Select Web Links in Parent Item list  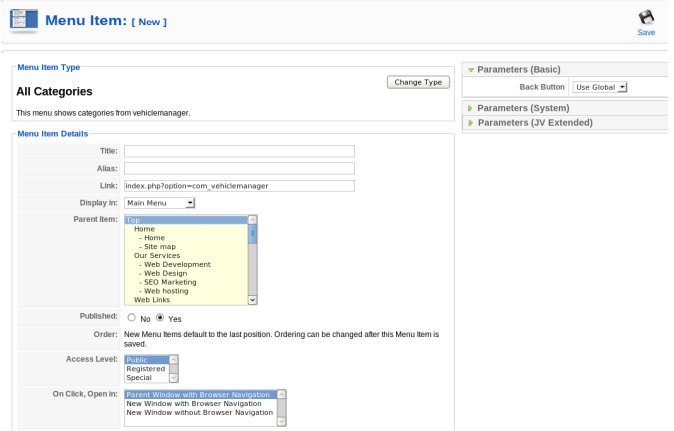point(186,300)
